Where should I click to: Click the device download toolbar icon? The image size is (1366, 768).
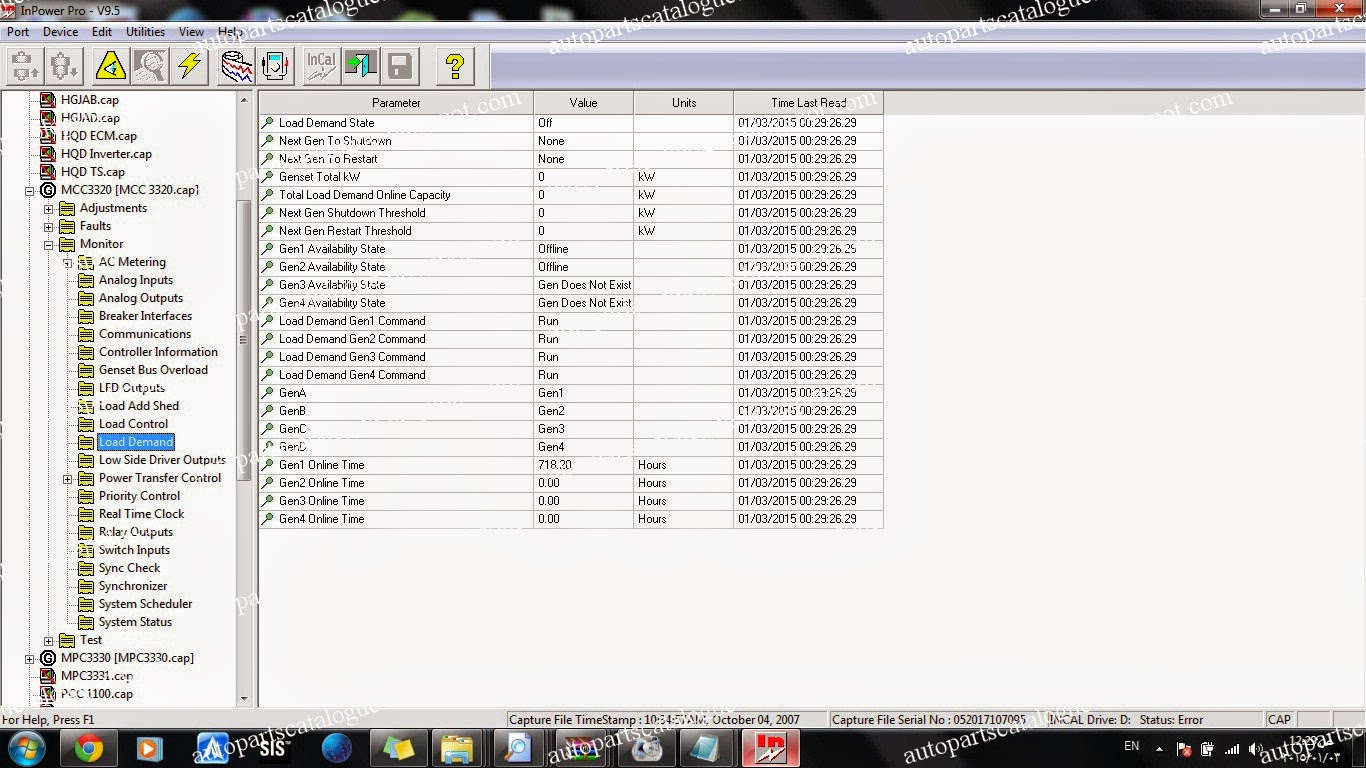[63, 66]
